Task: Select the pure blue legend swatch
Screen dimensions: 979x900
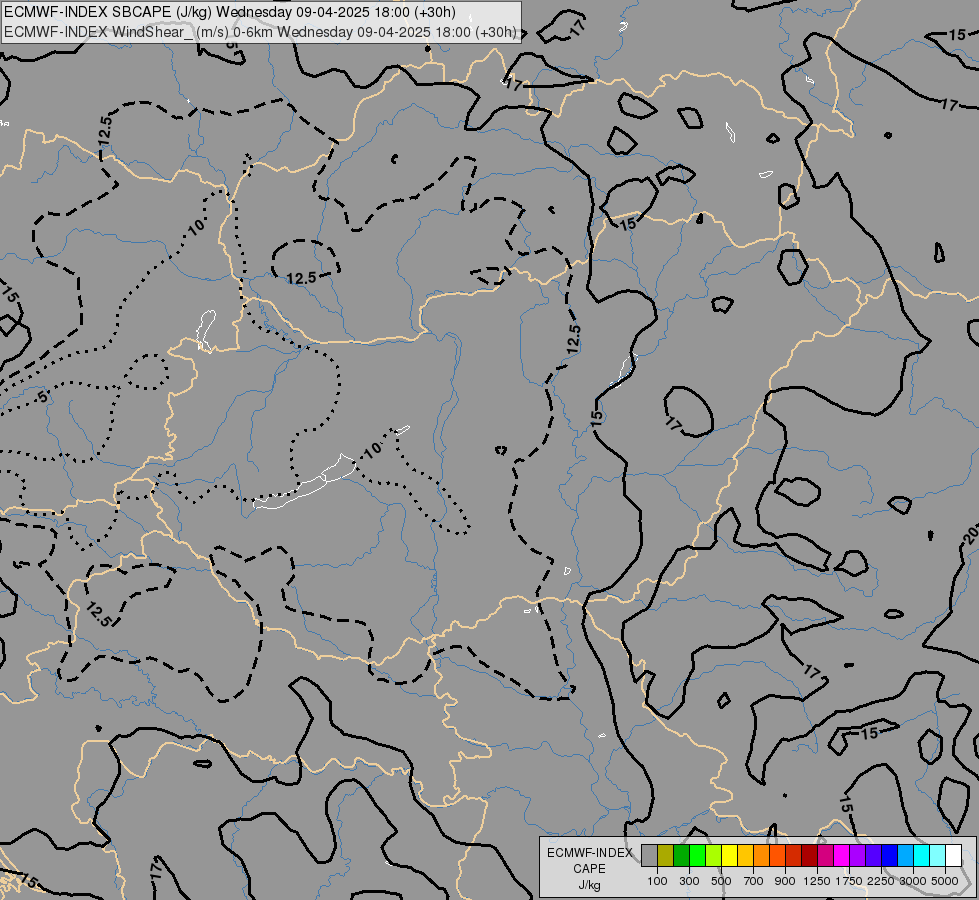Action: [x=890, y=856]
